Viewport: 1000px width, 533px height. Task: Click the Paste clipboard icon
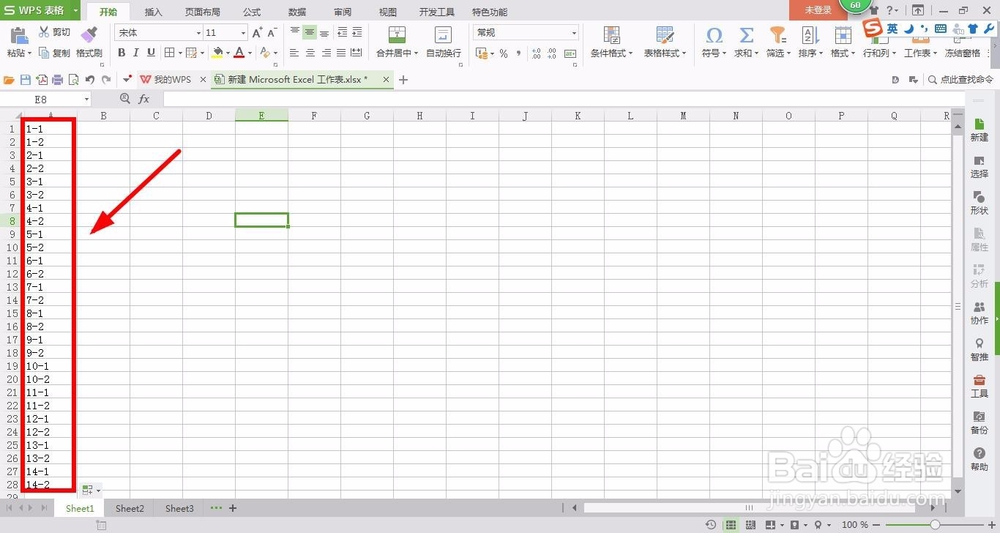click(x=18, y=36)
